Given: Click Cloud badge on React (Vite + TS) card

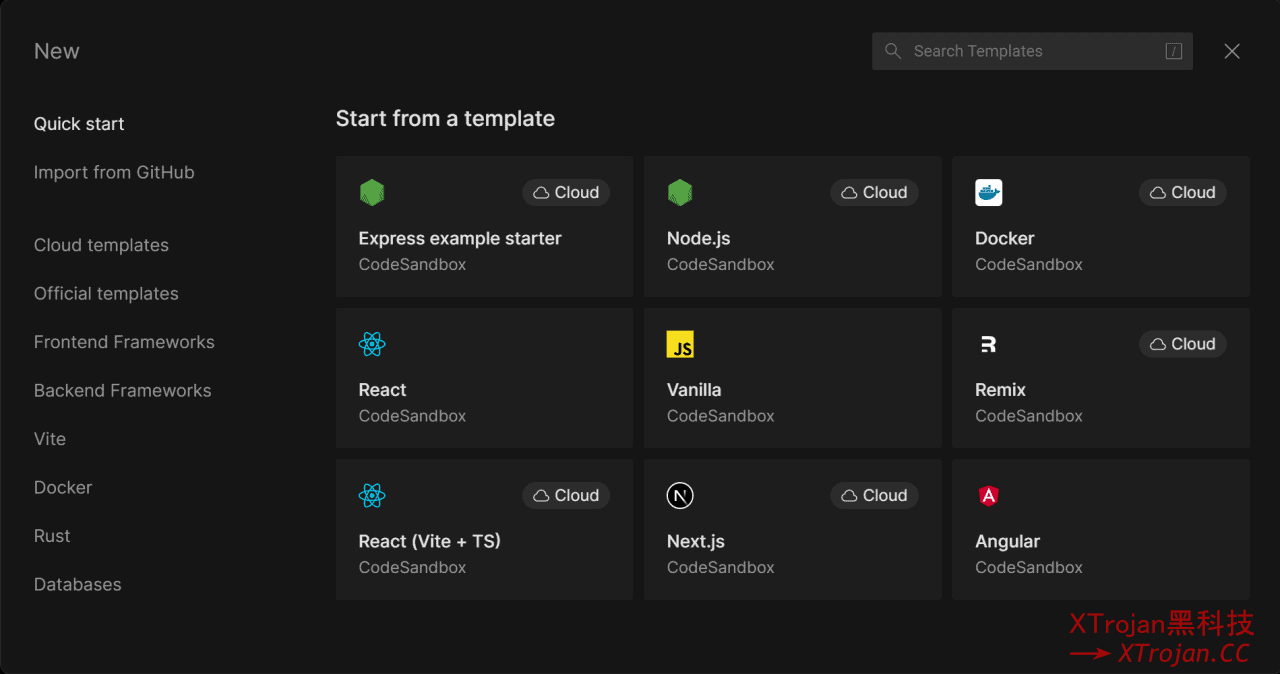Looking at the screenshot, I should 566,496.
